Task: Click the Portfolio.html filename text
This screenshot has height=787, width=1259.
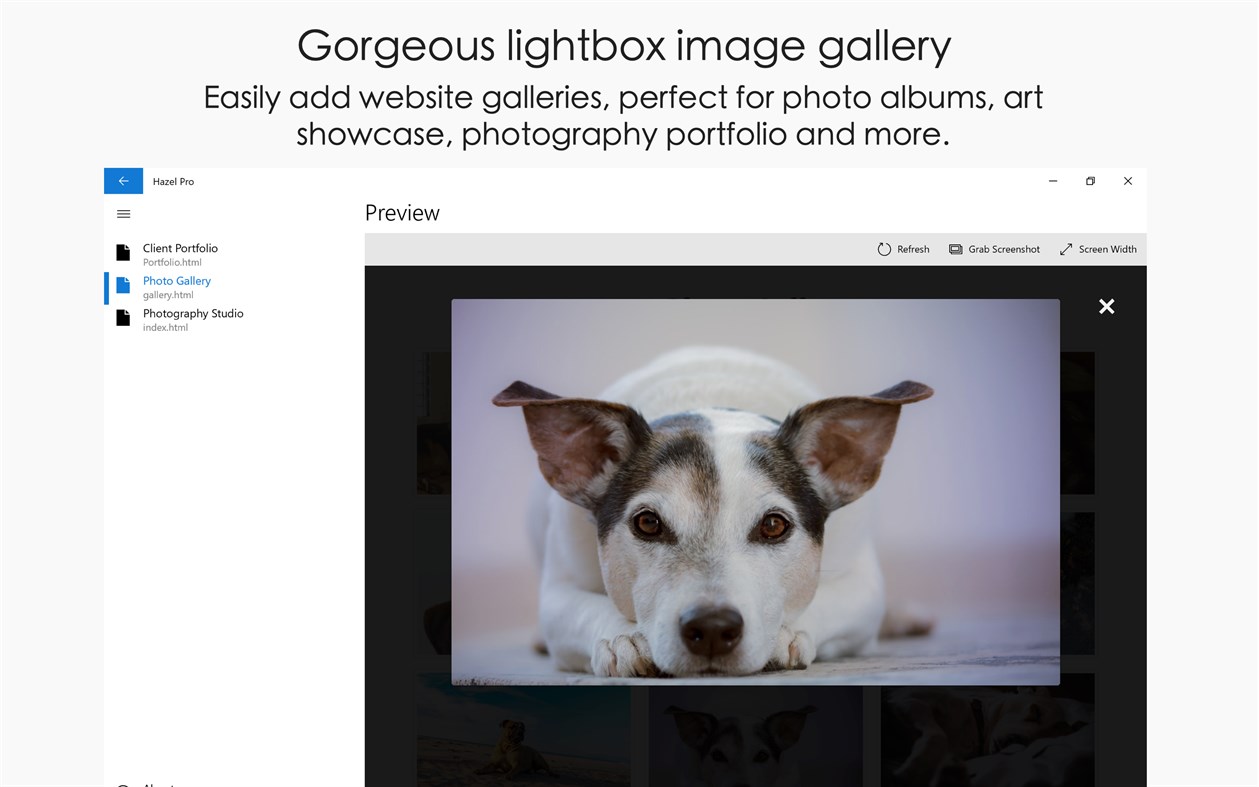Action: [172, 262]
